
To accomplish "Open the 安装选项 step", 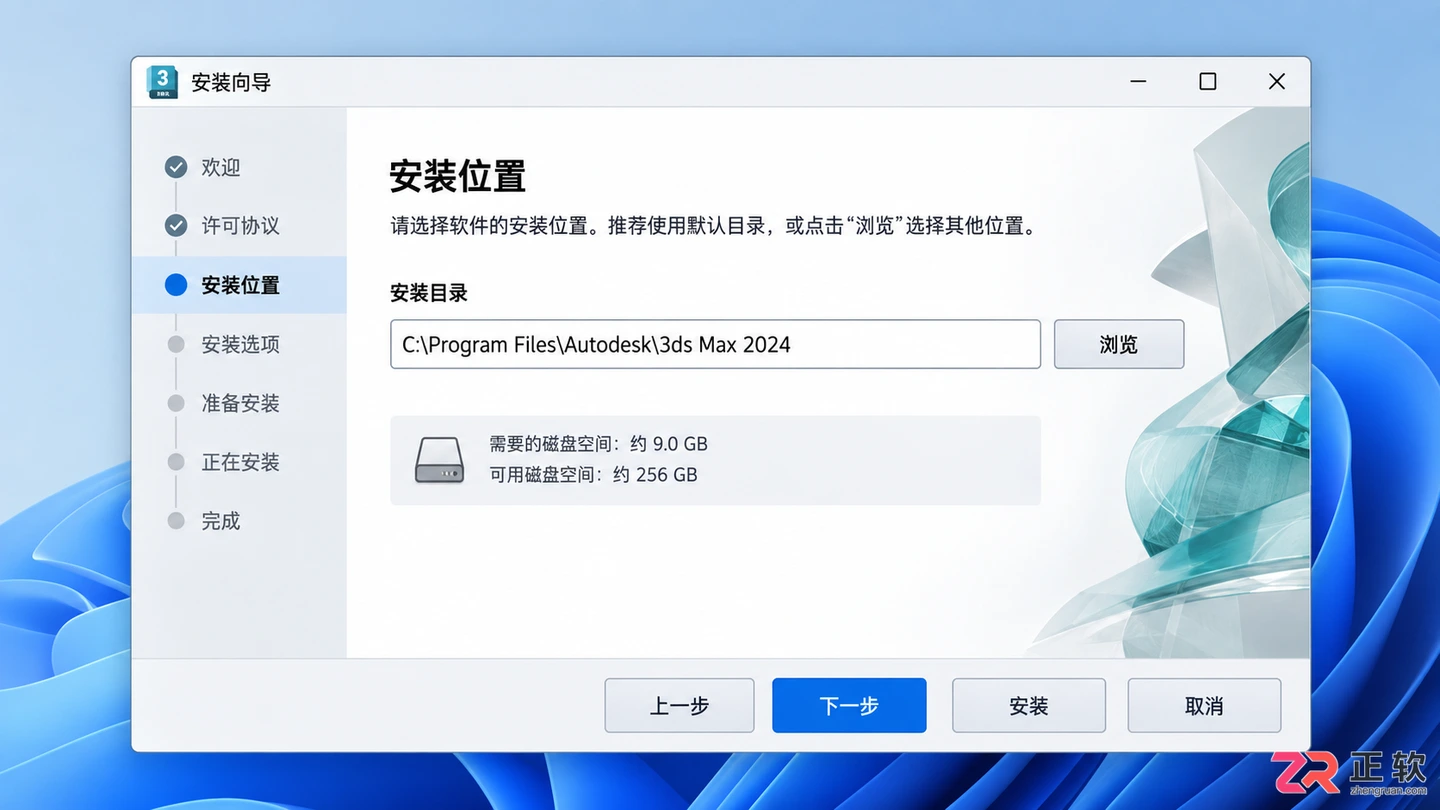I will [x=240, y=344].
